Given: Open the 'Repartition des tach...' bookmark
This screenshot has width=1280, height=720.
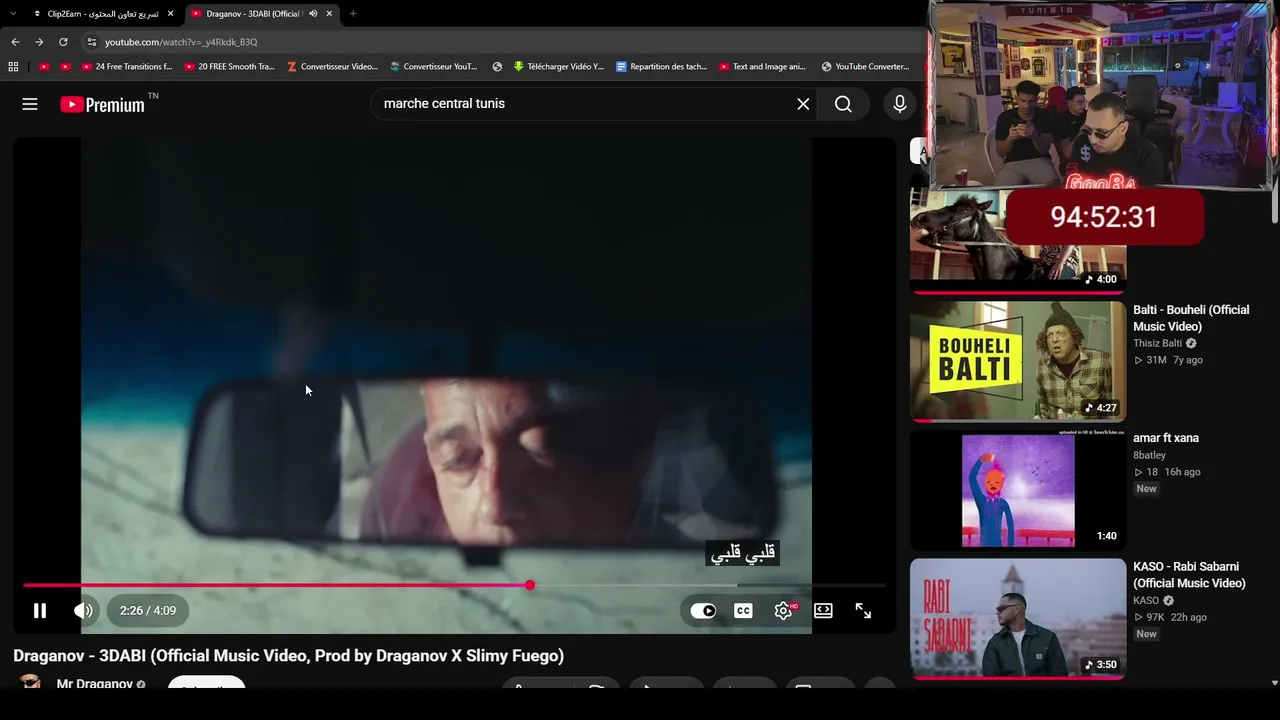Looking at the screenshot, I should 661,67.
